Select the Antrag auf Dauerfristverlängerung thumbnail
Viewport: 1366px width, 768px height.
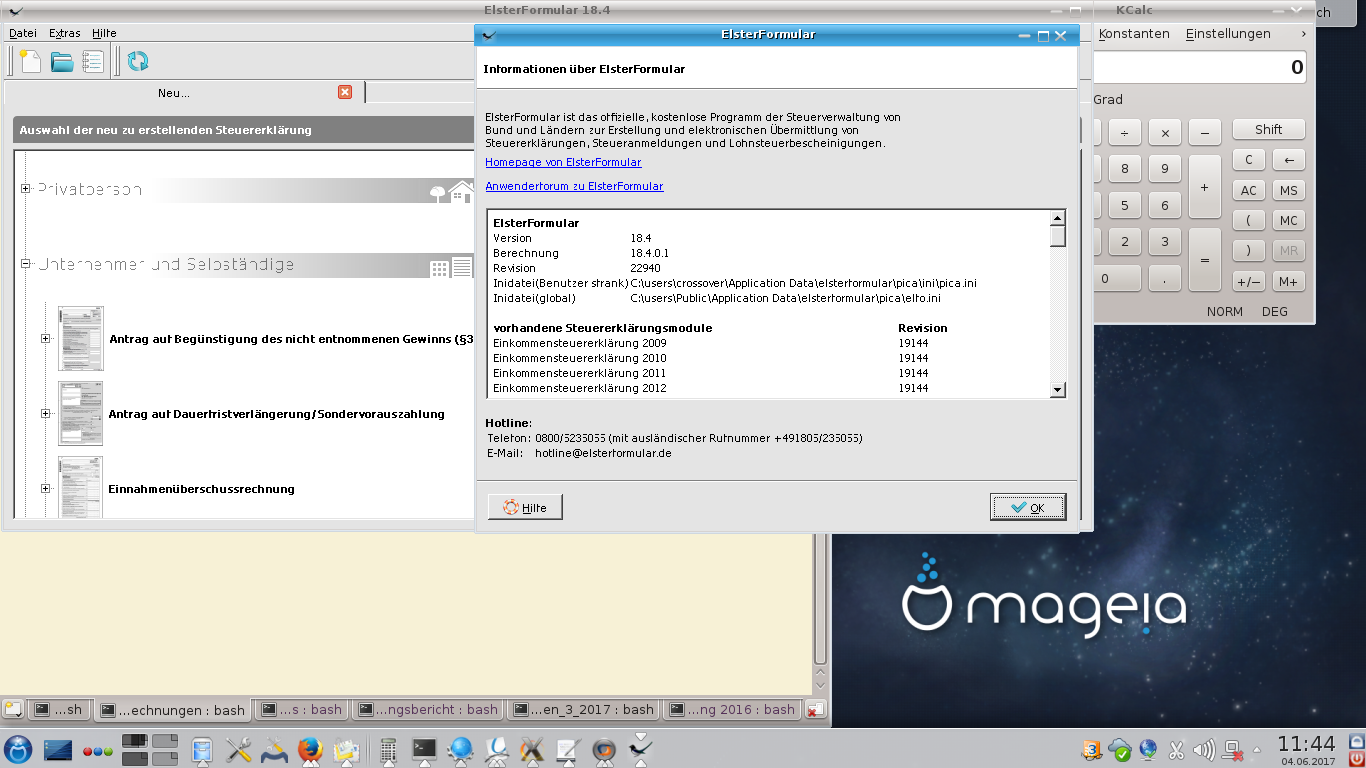(x=80, y=413)
